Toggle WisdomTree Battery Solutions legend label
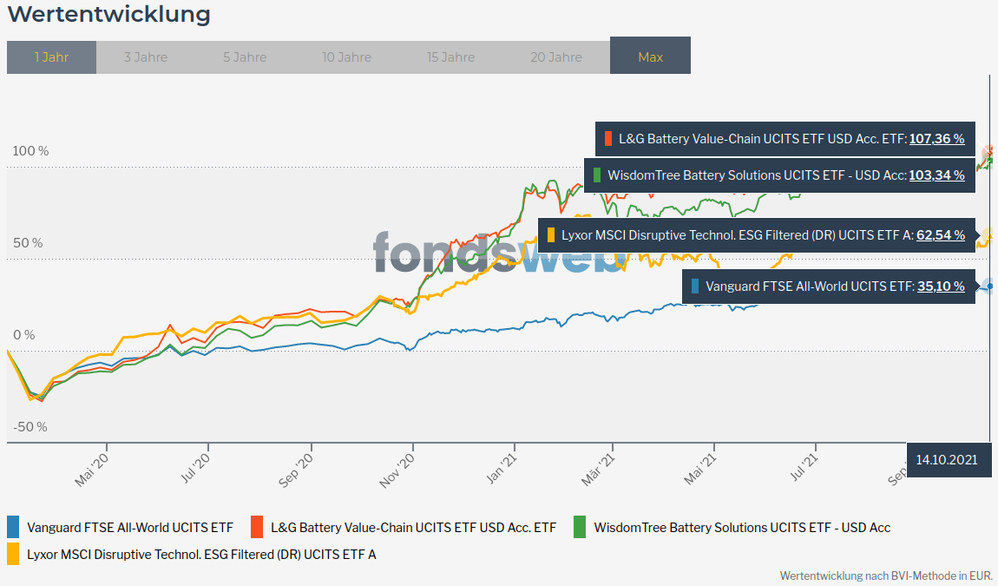Viewport: 998px width, 586px height. tap(741, 527)
